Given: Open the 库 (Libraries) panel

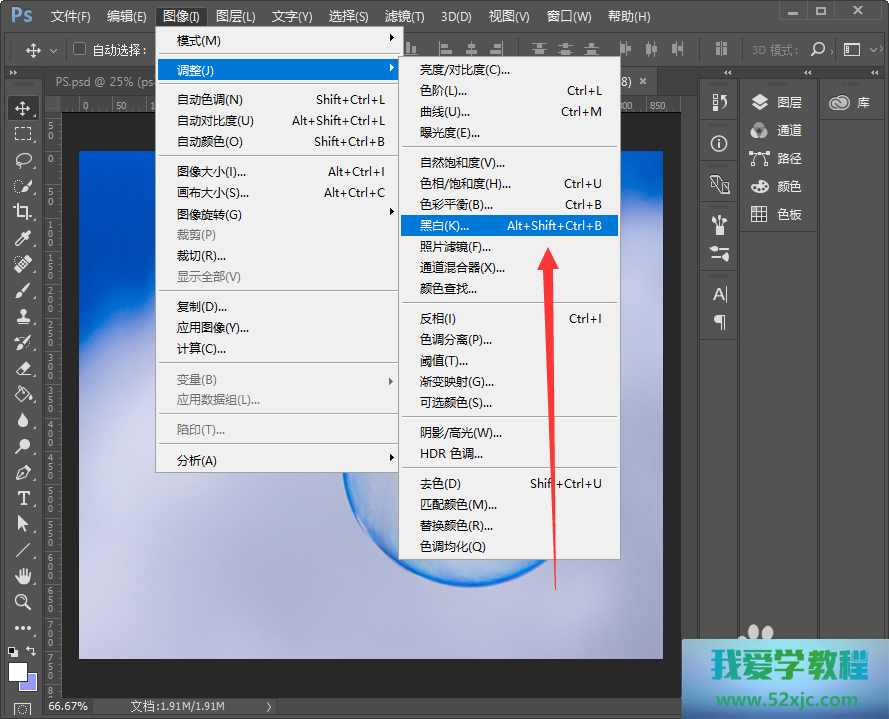Looking at the screenshot, I should click(x=849, y=102).
